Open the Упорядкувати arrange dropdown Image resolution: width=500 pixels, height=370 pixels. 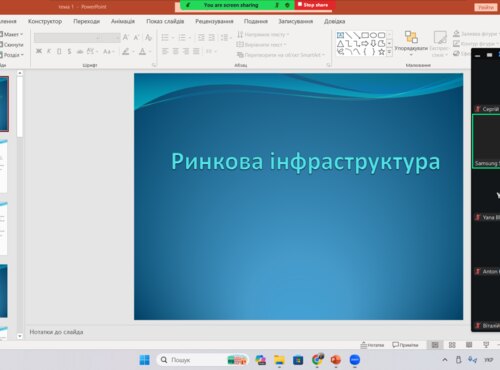411,44
